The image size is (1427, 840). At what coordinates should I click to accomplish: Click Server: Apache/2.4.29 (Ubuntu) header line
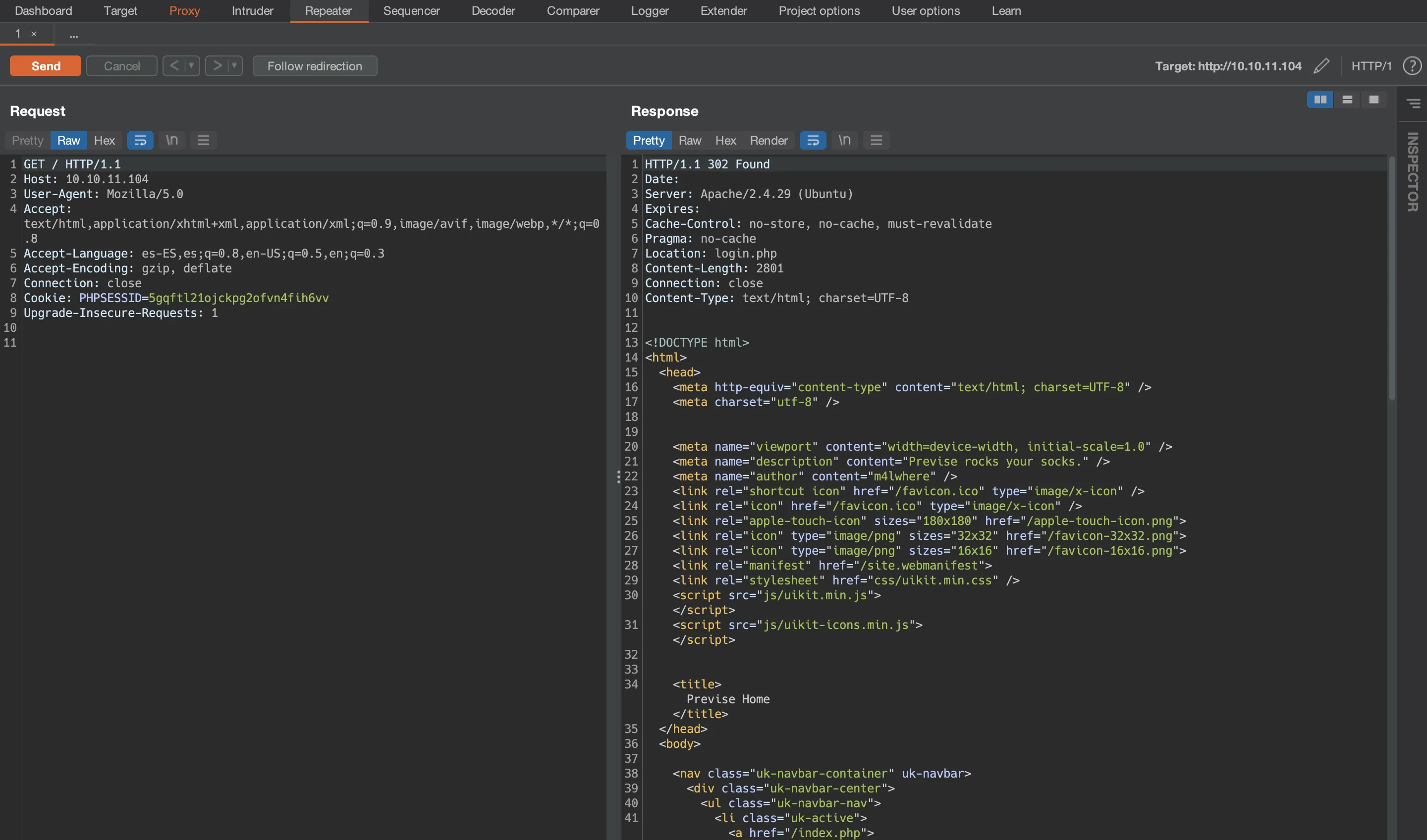749,194
